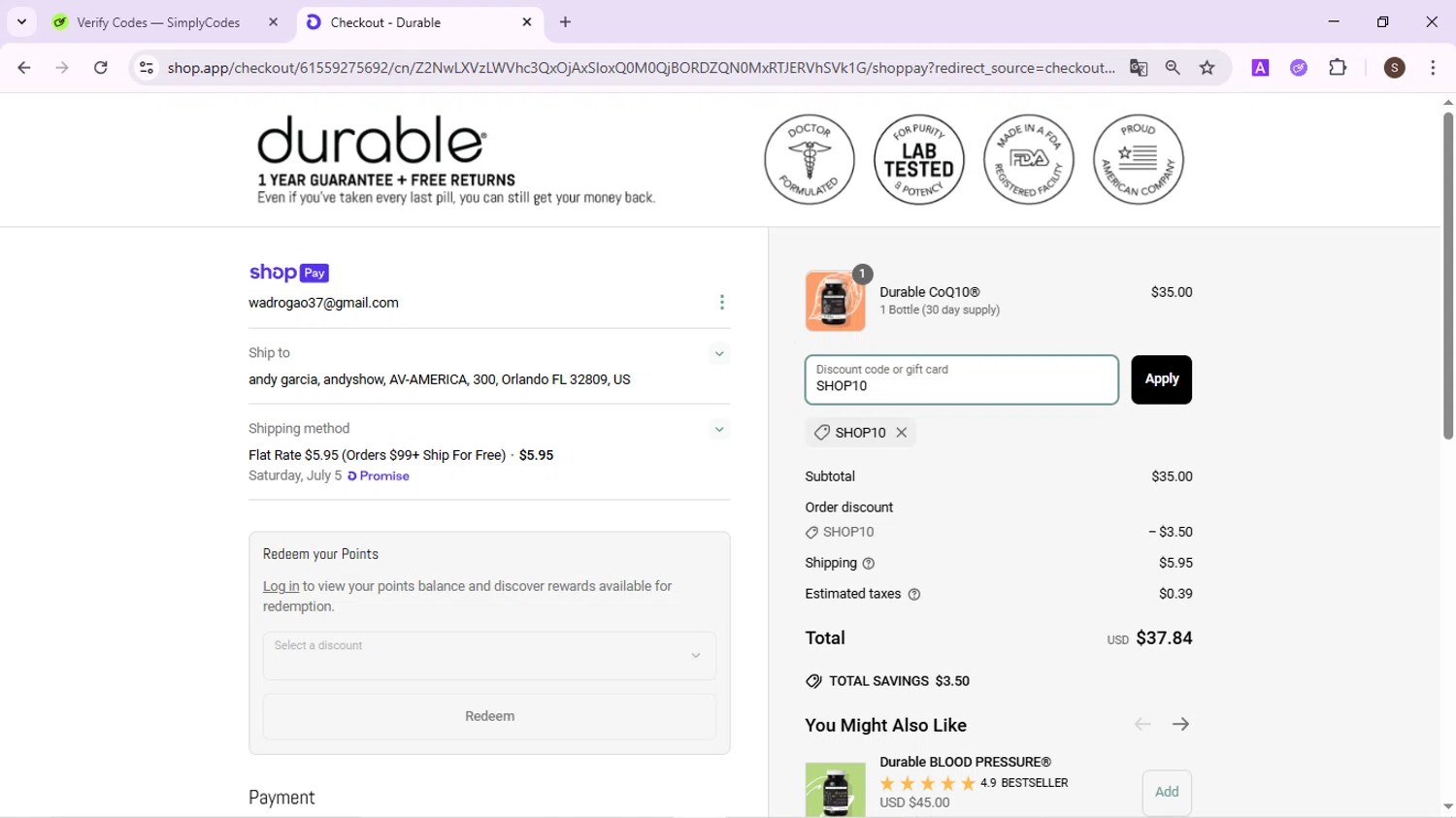The width and height of the screenshot is (1456, 818).
Task: Close the Verify Codes tab
Action: click(x=274, y=21)
